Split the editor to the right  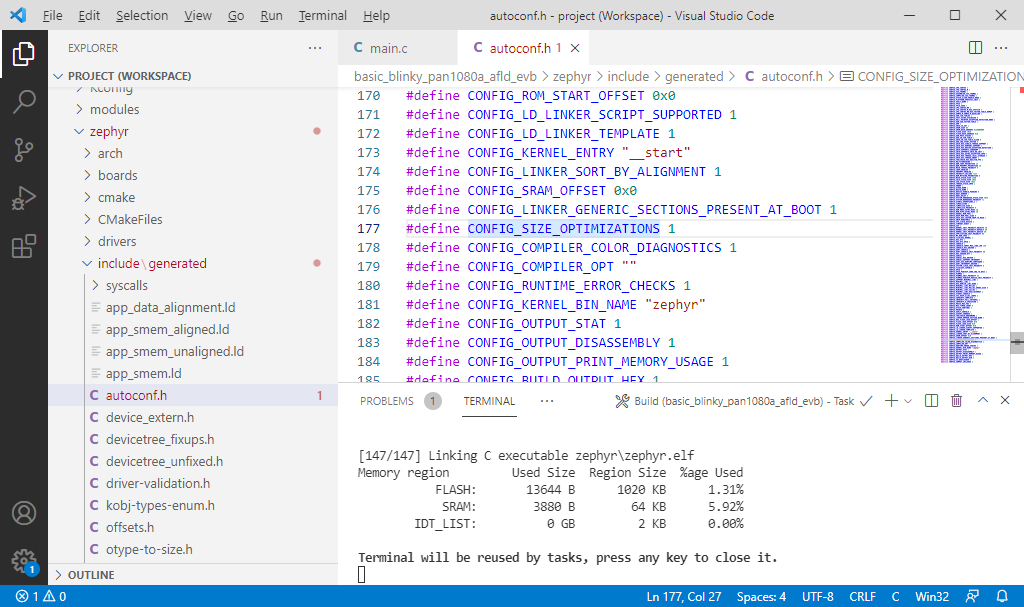pyautogui.click(x=975, y=48)
